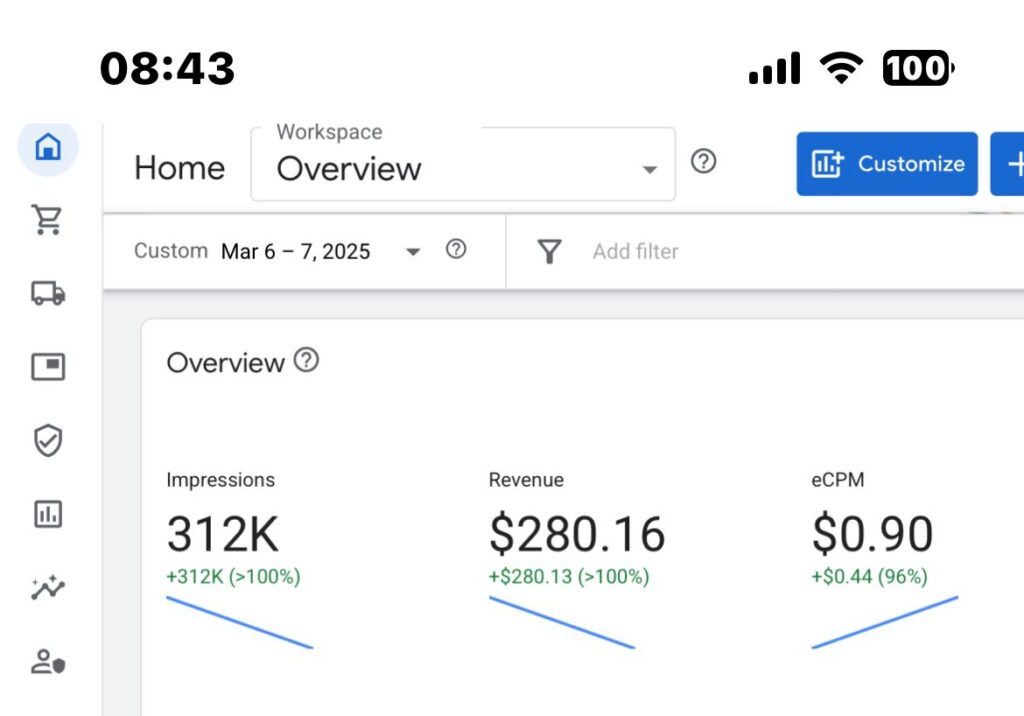Open the admin person icon in sidebar
Viewport: 1024px width, 716px height.
point(48,661)
